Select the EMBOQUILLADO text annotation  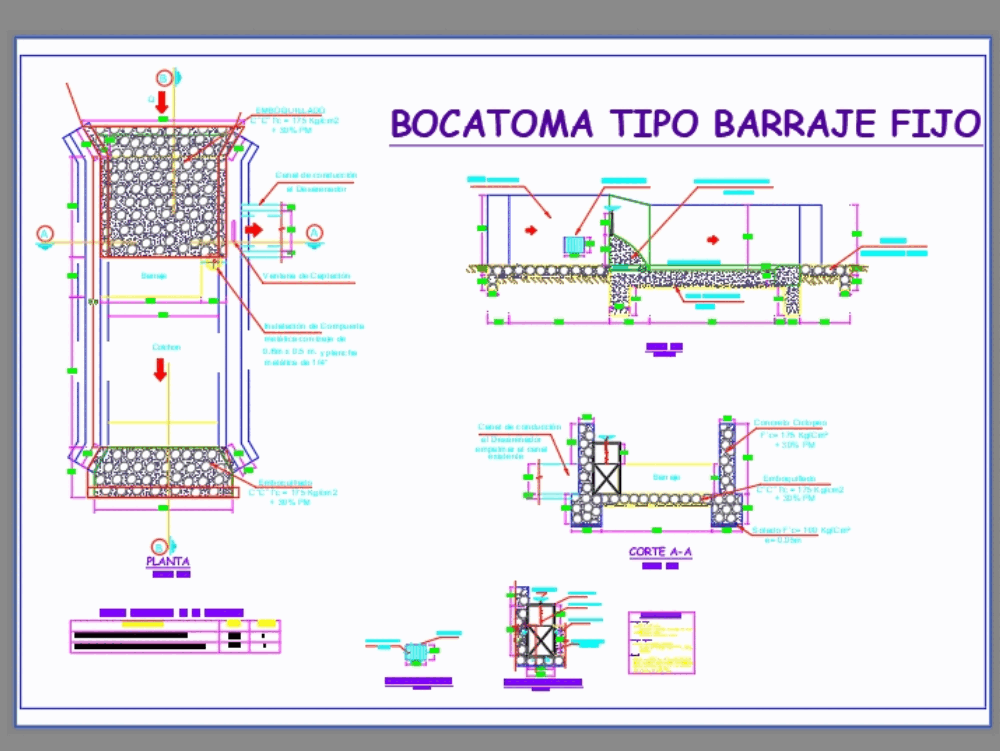coord(290,108)
